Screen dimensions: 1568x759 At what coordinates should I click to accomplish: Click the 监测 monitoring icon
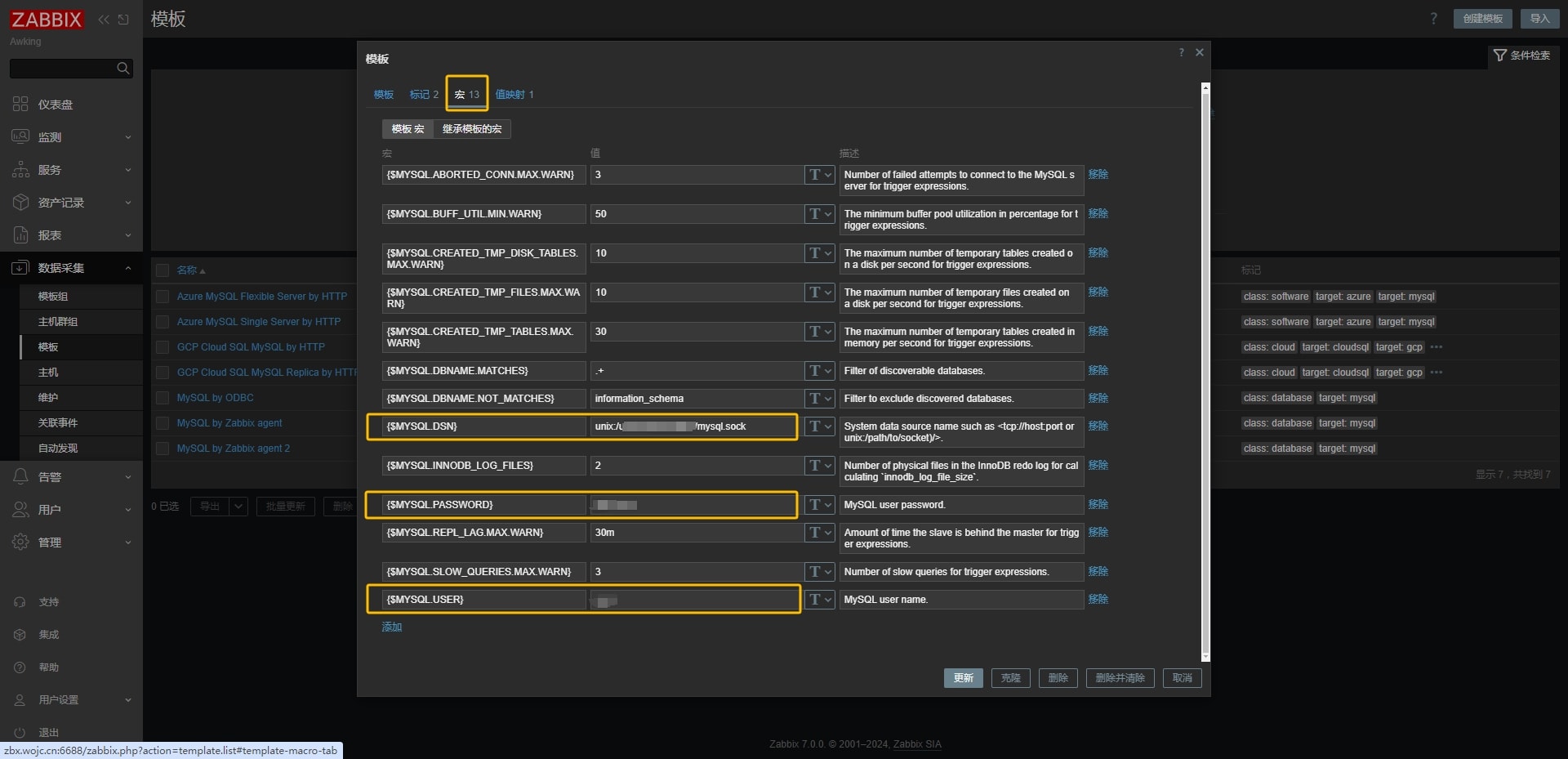pos(20,137)
